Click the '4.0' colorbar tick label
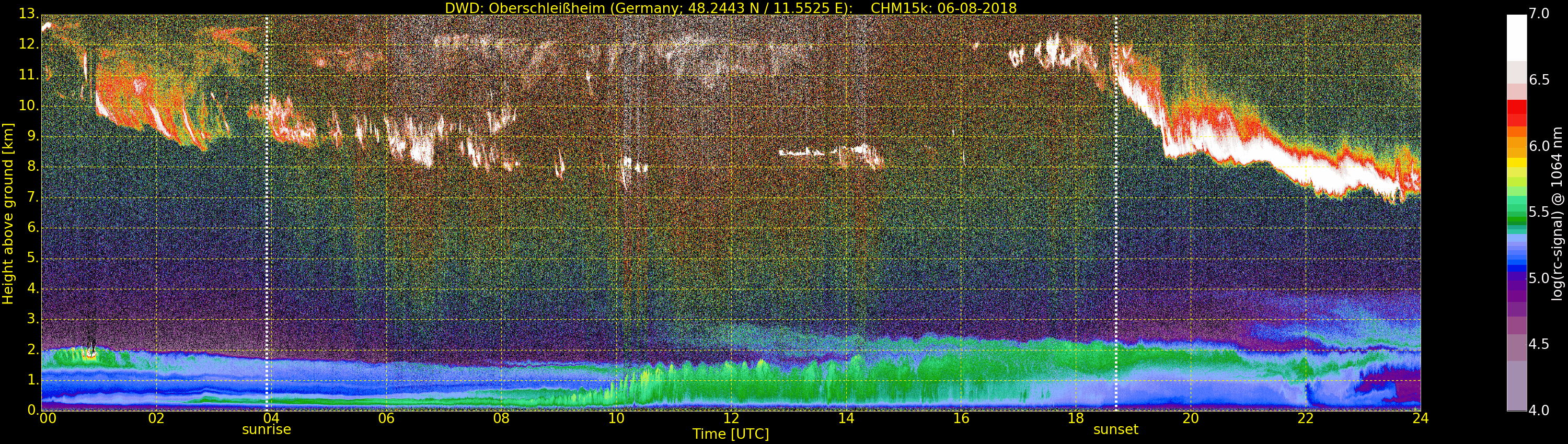Viewport: 1568px width, 444px height. [x=1539, y=411]
